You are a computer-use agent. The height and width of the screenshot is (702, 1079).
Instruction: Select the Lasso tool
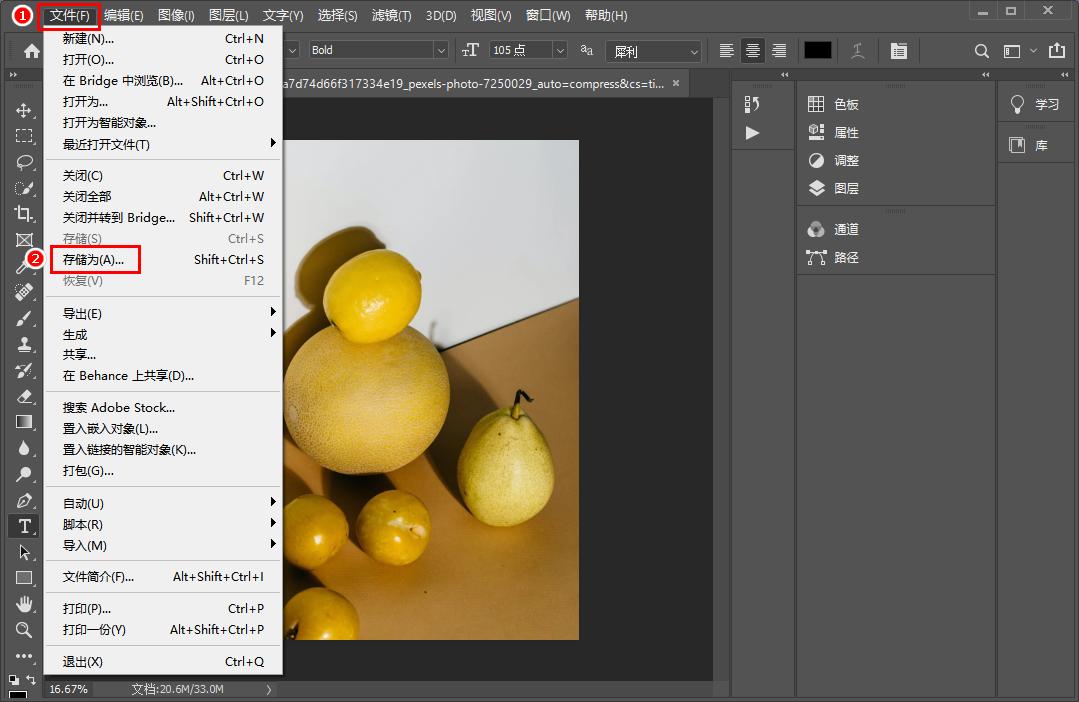coord(24,162)
